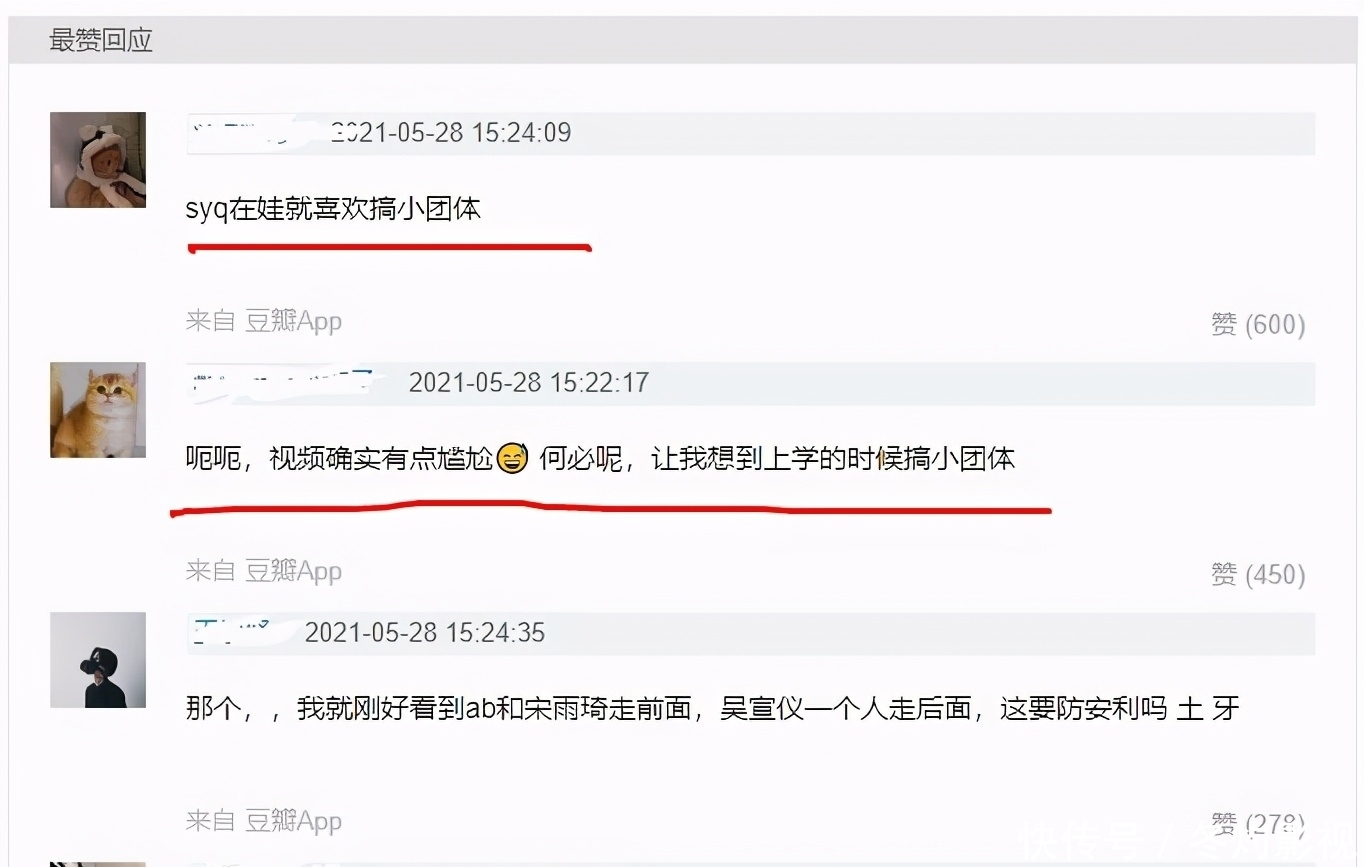
Task: Click the comment text syq在娃就喜欢搞小团体
Action: tap(333, 209)
